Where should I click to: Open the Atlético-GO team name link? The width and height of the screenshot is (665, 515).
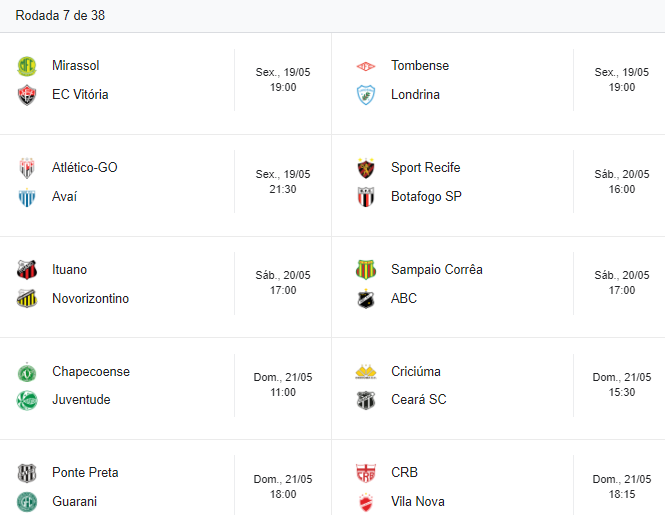coord(85,168)
